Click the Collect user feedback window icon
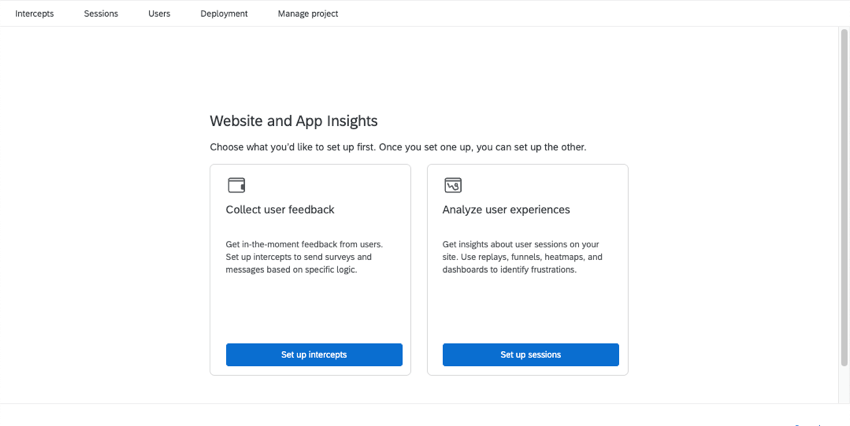The height and width of the screenshot is (426, 850). (236, 185)
